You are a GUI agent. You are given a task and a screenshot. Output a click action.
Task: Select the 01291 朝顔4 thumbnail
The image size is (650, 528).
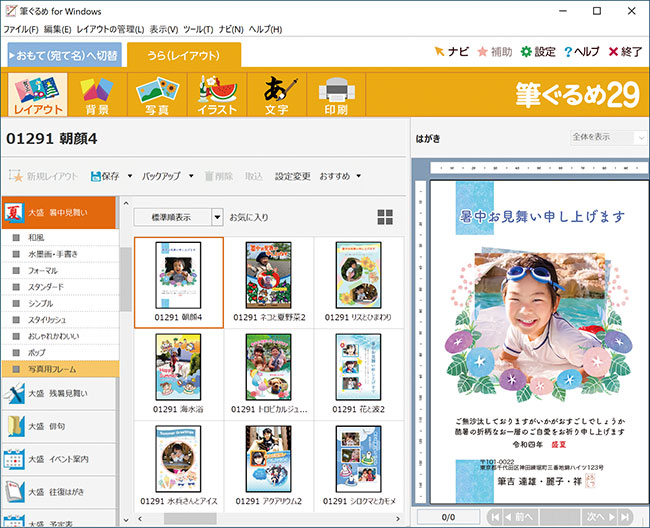179,283
